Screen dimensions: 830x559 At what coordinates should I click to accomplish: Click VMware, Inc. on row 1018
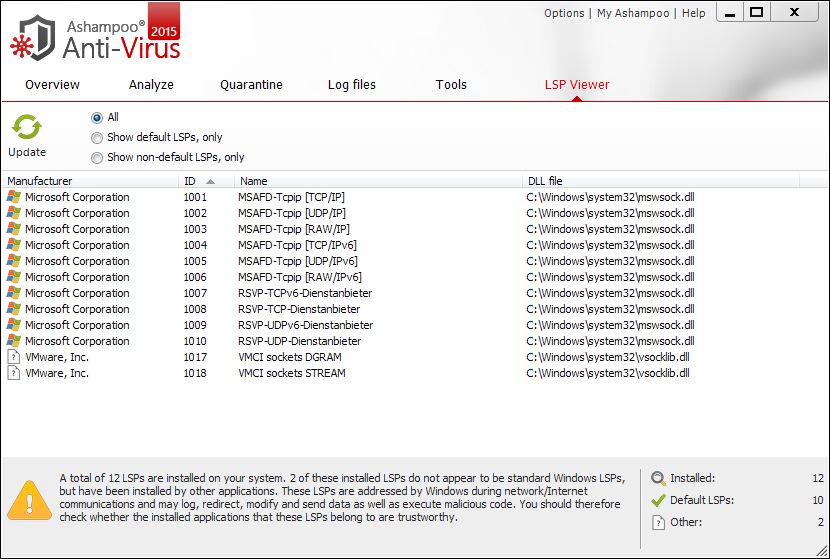pyautogui.click(x=57, y=373)
